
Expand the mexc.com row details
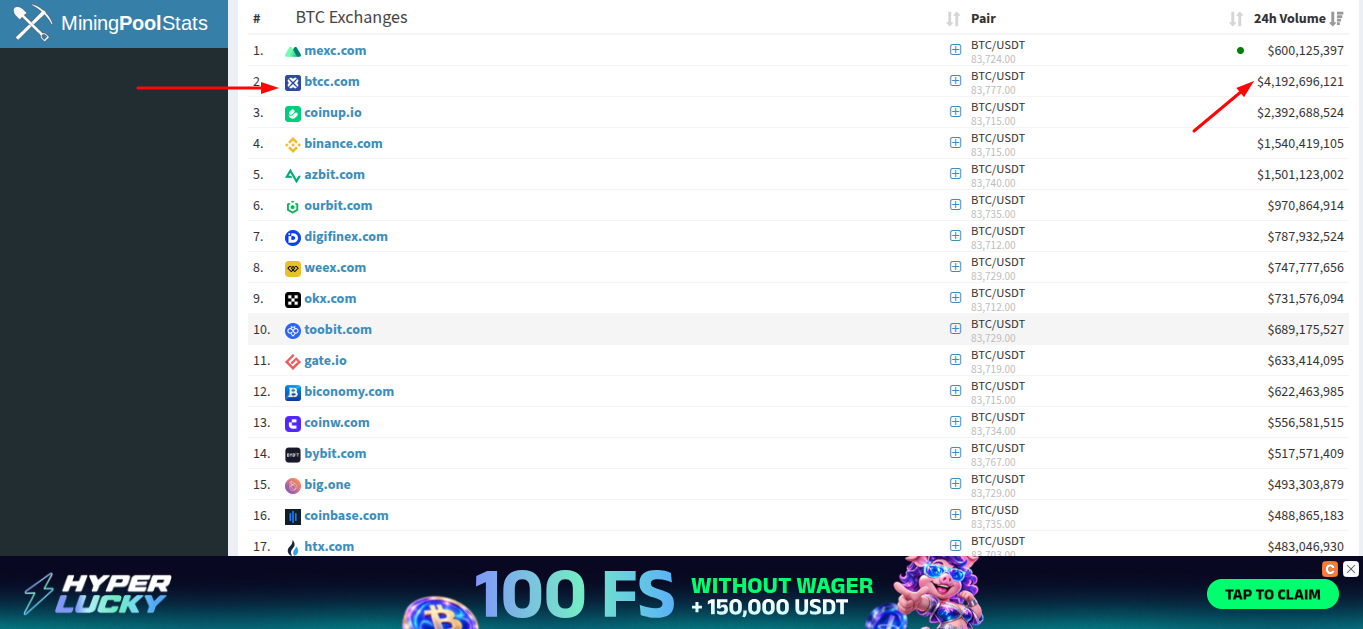tap(956, 50)
